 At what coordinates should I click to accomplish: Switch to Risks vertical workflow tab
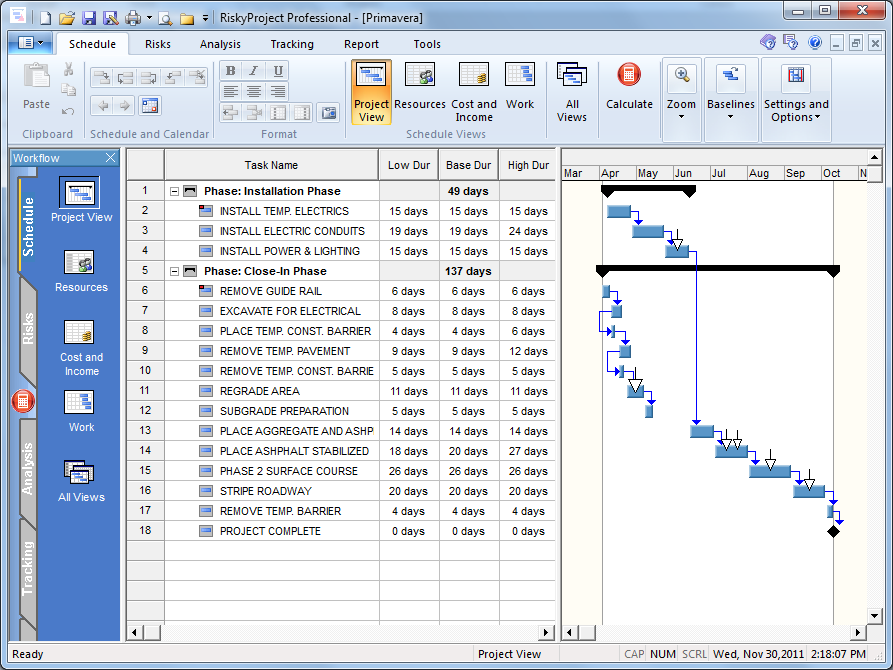pyautogui.click(x=27, y=328)
